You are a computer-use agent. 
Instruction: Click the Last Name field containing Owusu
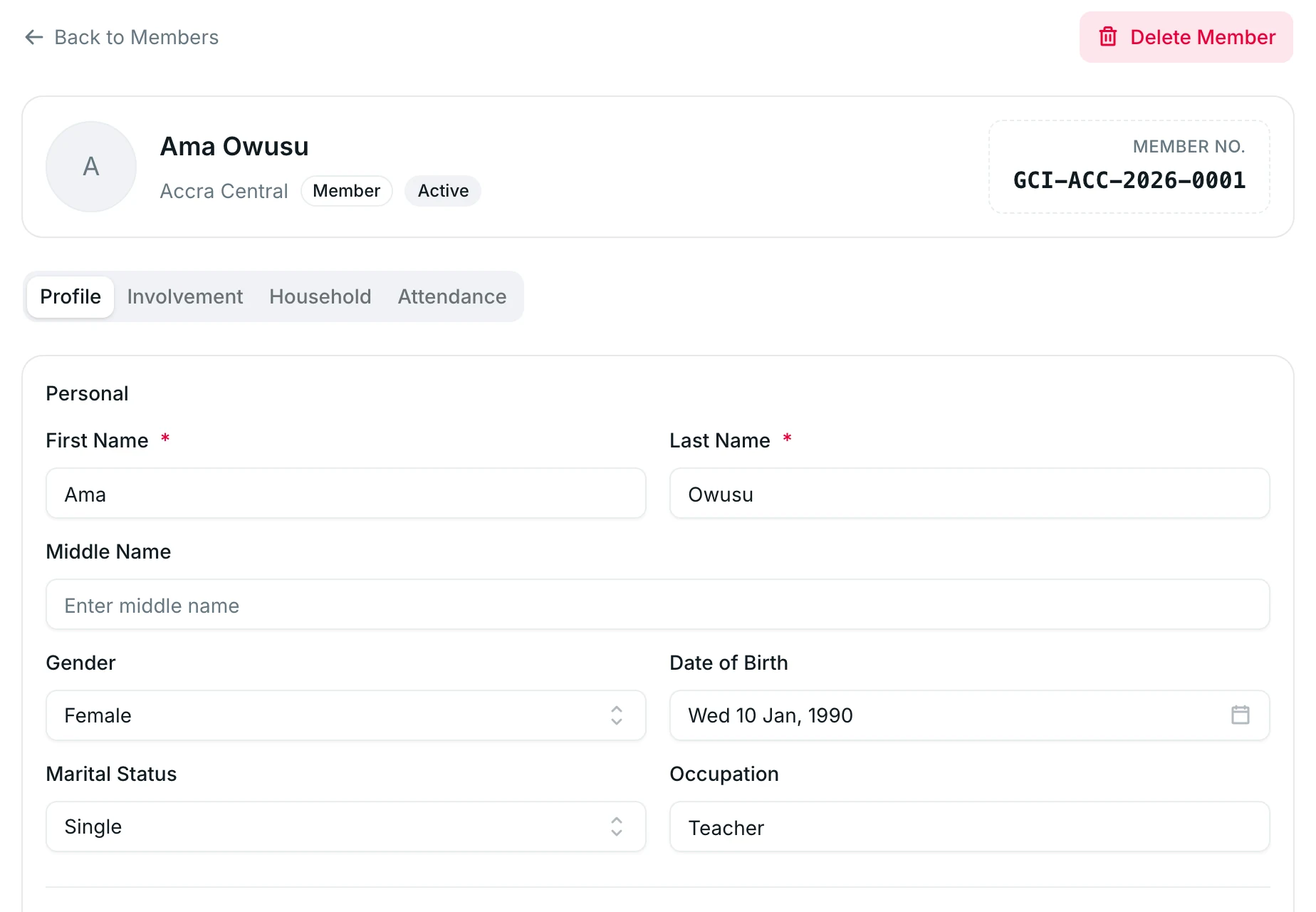970,493
